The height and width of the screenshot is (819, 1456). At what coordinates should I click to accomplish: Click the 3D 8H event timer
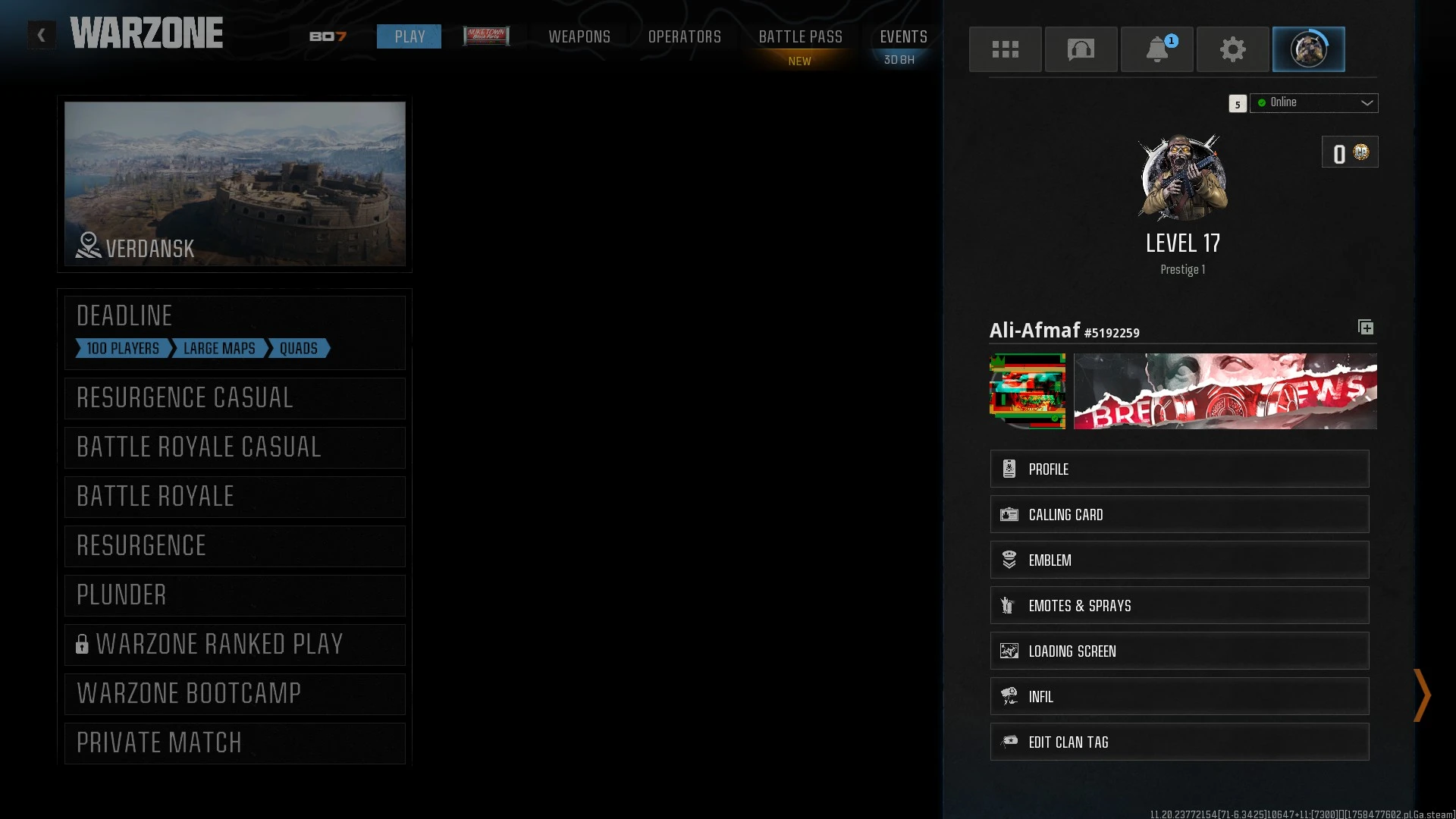pos(899,59)
